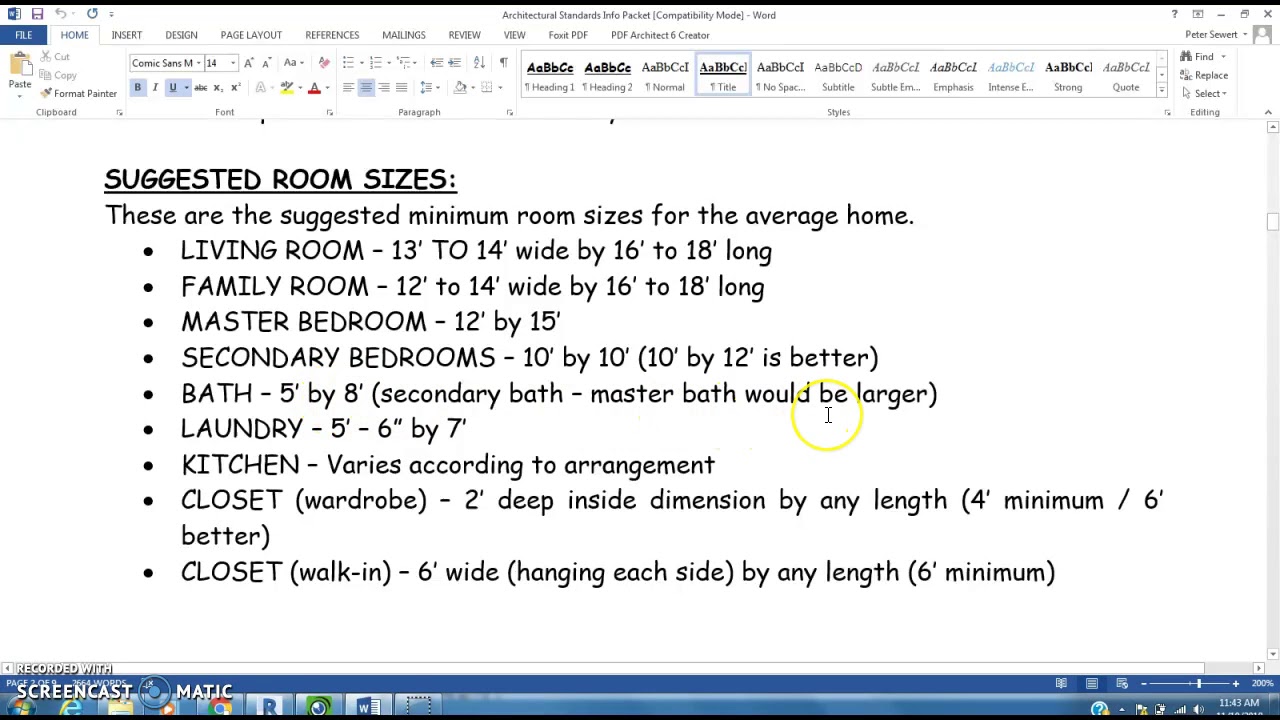Screen dimensions: 1280x720
Task: Switch to the REFERENCES tab
Action: (x=332, y=35)
